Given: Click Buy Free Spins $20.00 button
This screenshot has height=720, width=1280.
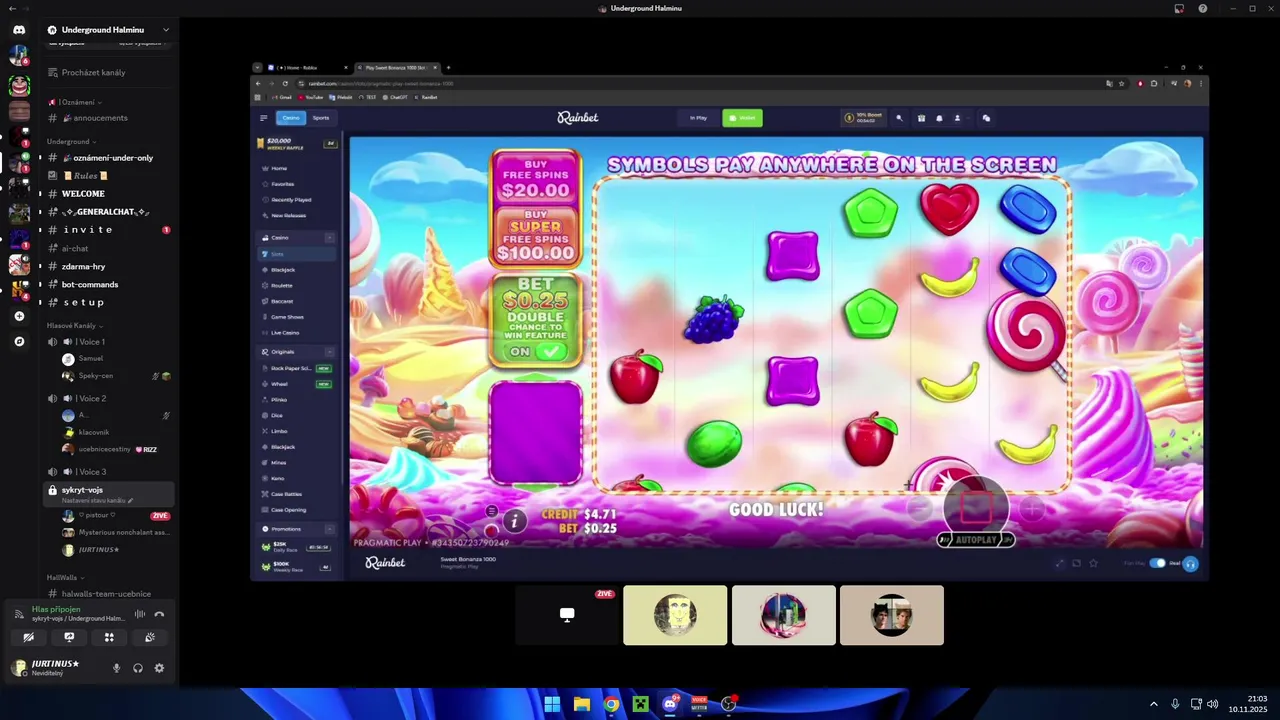Looking at the screenshot, I should tap(536, 178).
